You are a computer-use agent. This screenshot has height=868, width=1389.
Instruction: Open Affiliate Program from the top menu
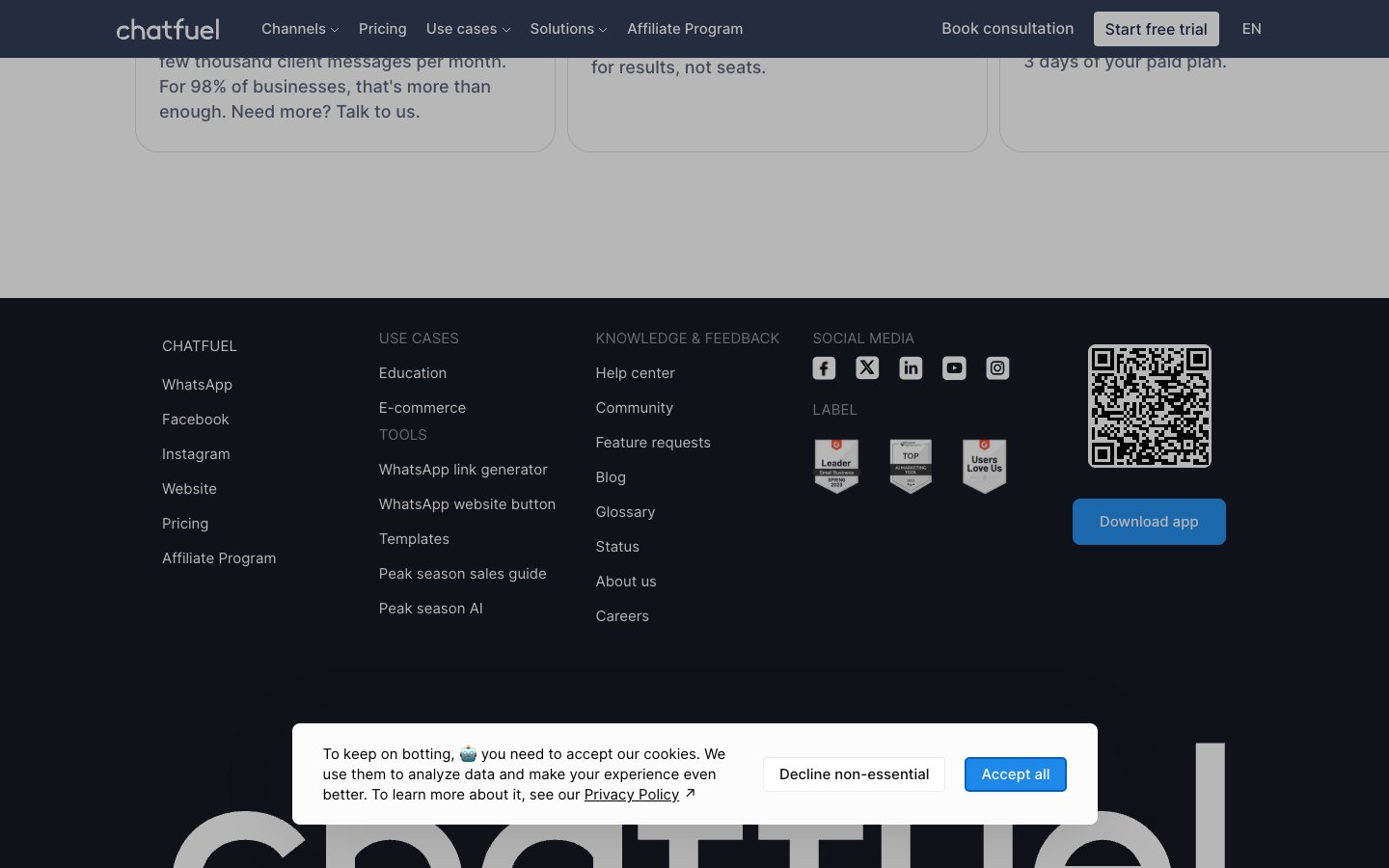(685, 29)
